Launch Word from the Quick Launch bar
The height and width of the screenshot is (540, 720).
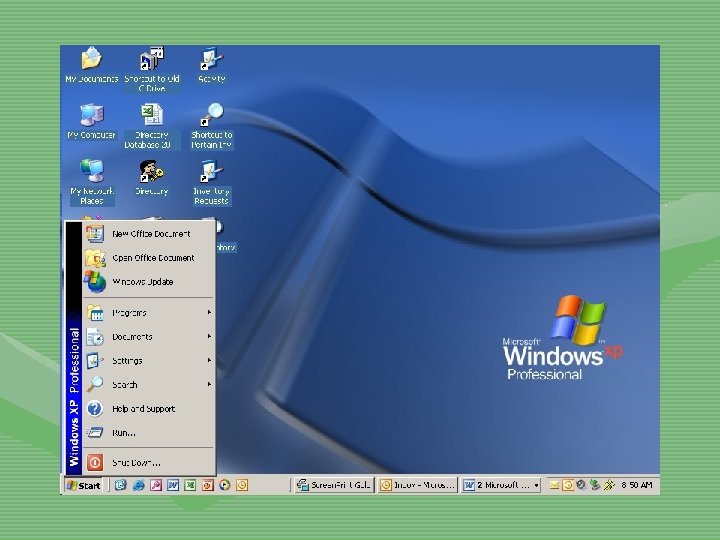[x=173, y=485]
